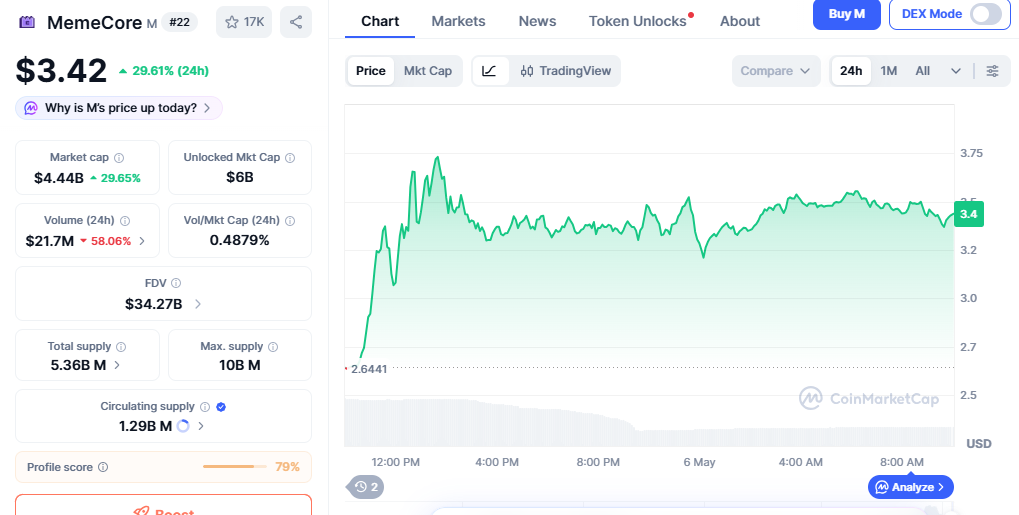Open Circulating supply info icon
Image resolution: width=1019 pixels, height=515 pixels.
click(205, 406)
